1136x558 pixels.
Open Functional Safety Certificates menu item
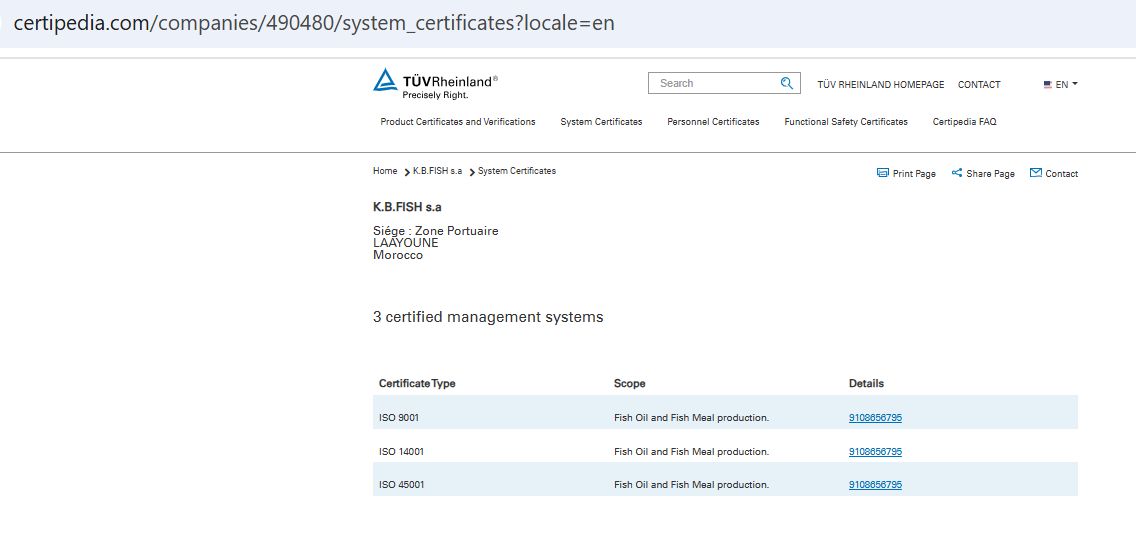click(845, 122)
